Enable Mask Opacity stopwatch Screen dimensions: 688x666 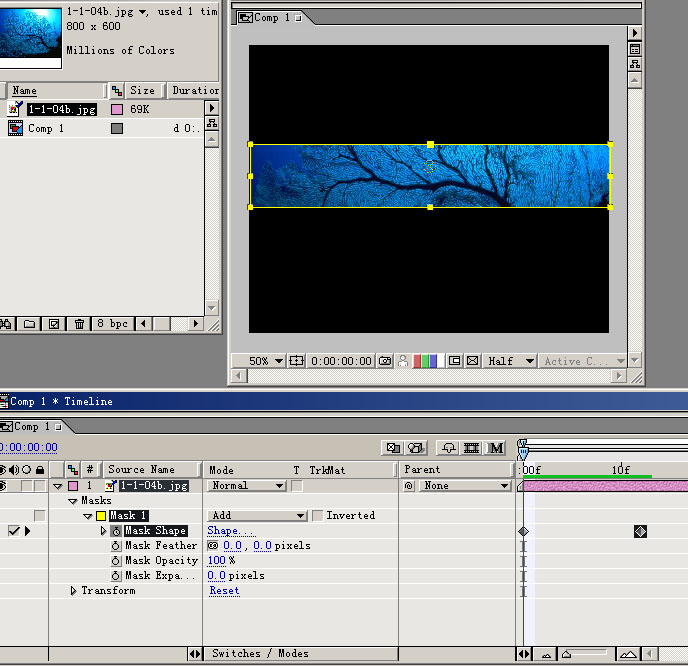click(115, 561)
